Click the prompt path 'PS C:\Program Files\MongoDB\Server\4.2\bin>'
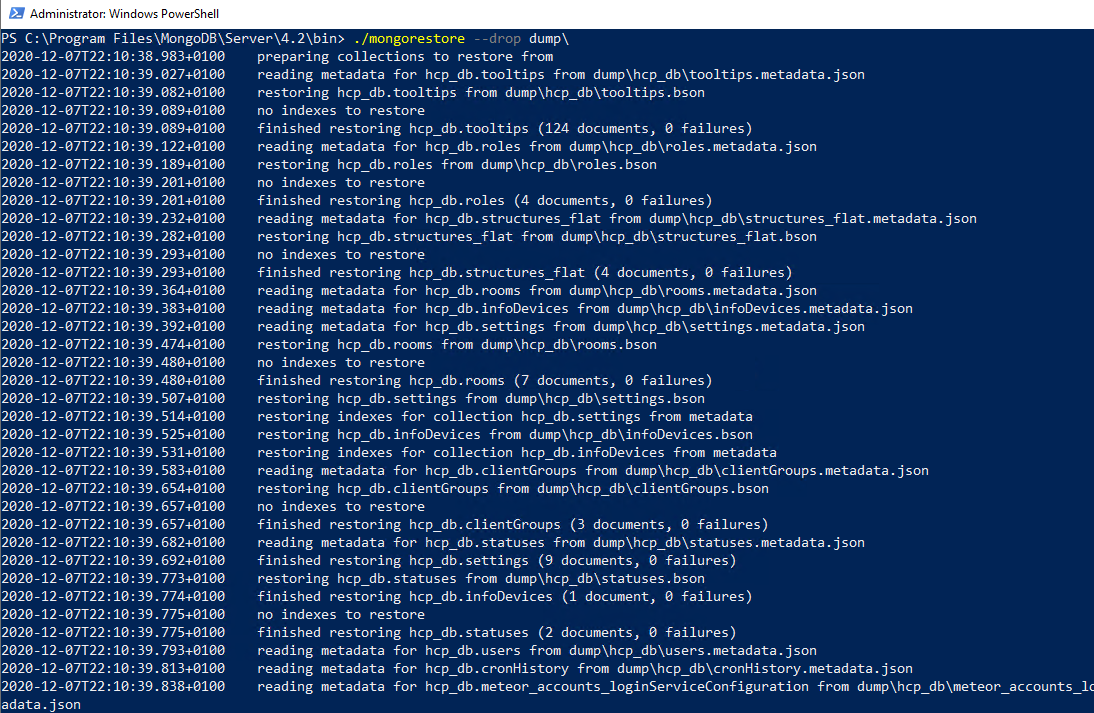Screen dimensions: 1094x713 pos(173,38)
